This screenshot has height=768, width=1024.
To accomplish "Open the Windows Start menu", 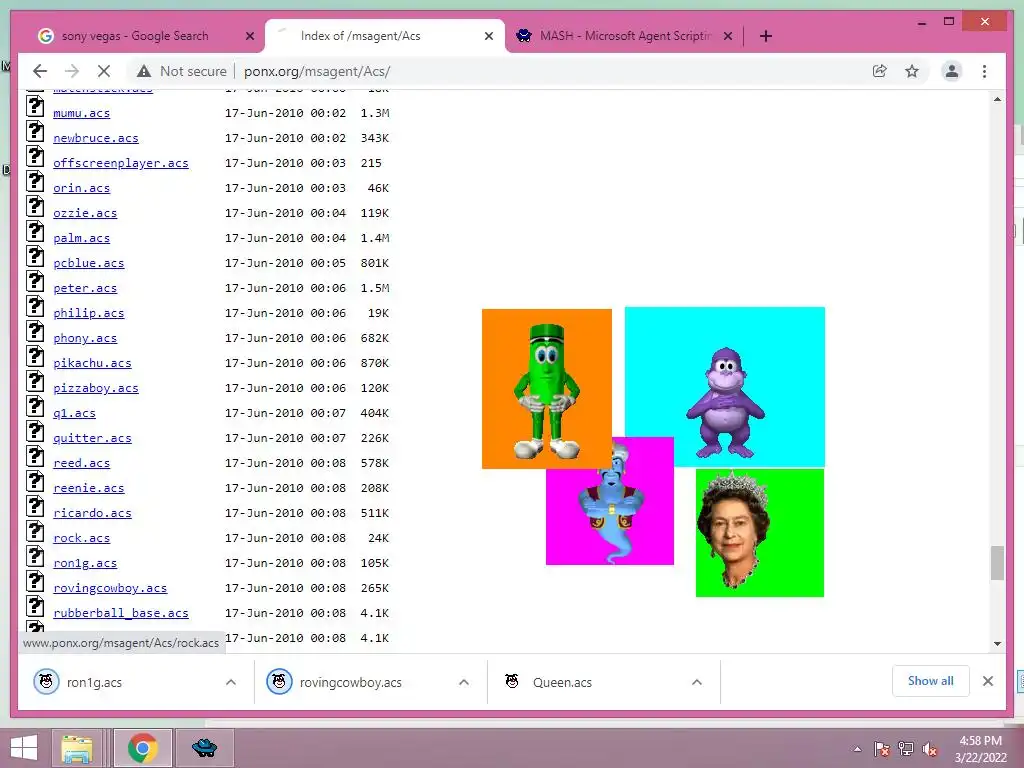I will coord(24,748).
